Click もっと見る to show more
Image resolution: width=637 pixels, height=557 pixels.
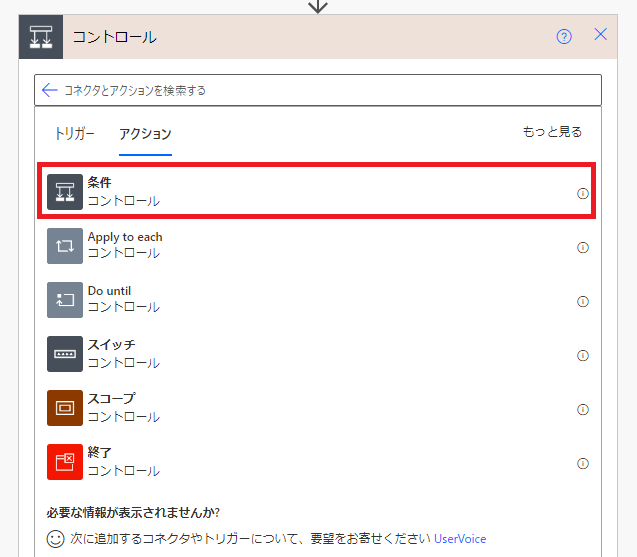coord(552,132)
